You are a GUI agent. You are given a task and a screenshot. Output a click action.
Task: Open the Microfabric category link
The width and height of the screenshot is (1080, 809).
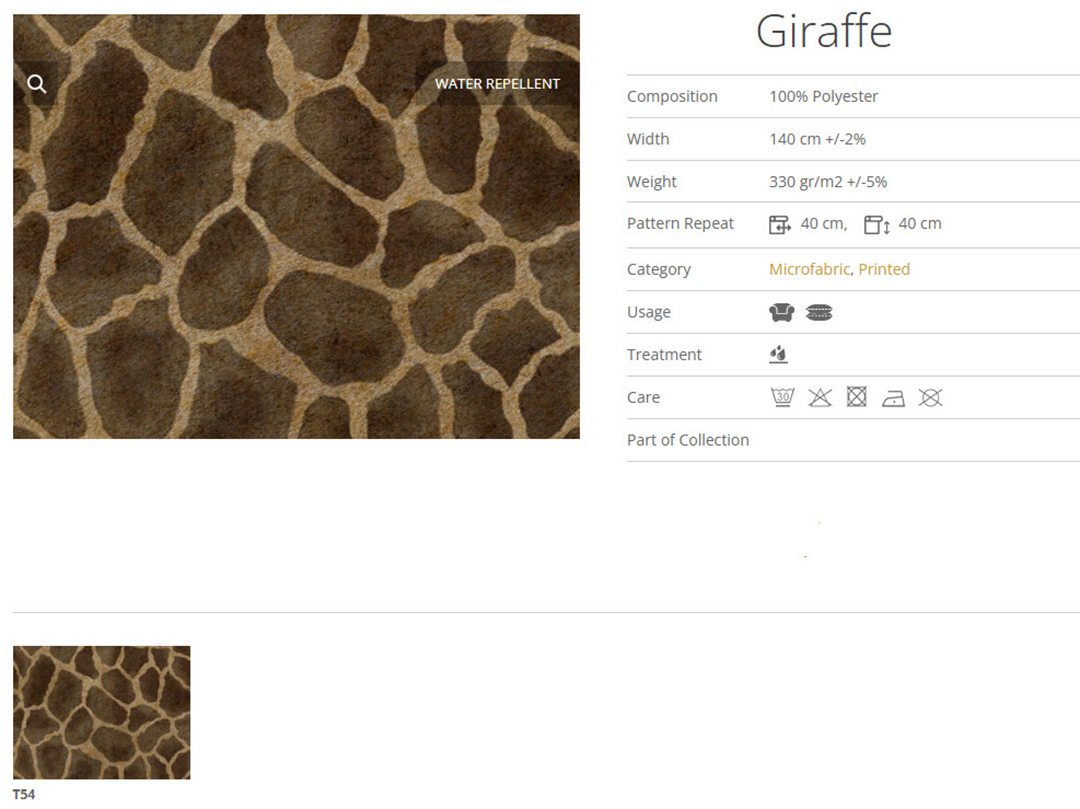click(809, 269)
